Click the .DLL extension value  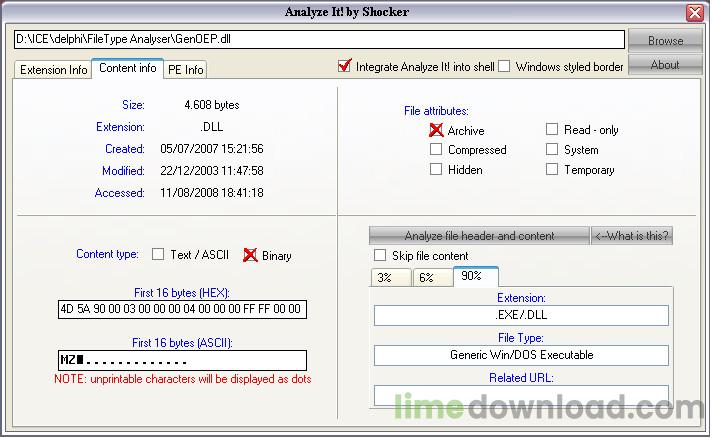(212, 127)
